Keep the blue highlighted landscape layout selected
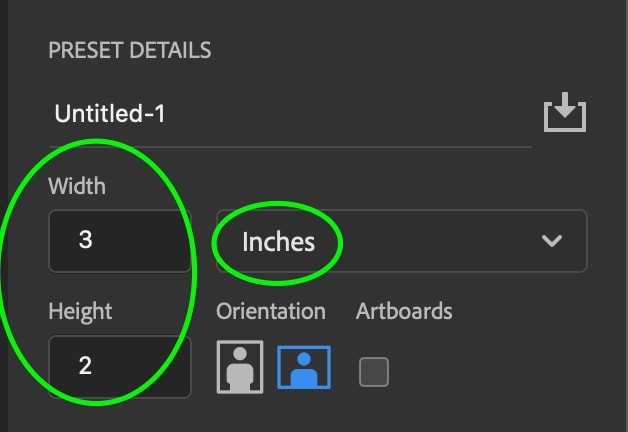This screenshot has width=628, height=432. click(x=304, y=367)
